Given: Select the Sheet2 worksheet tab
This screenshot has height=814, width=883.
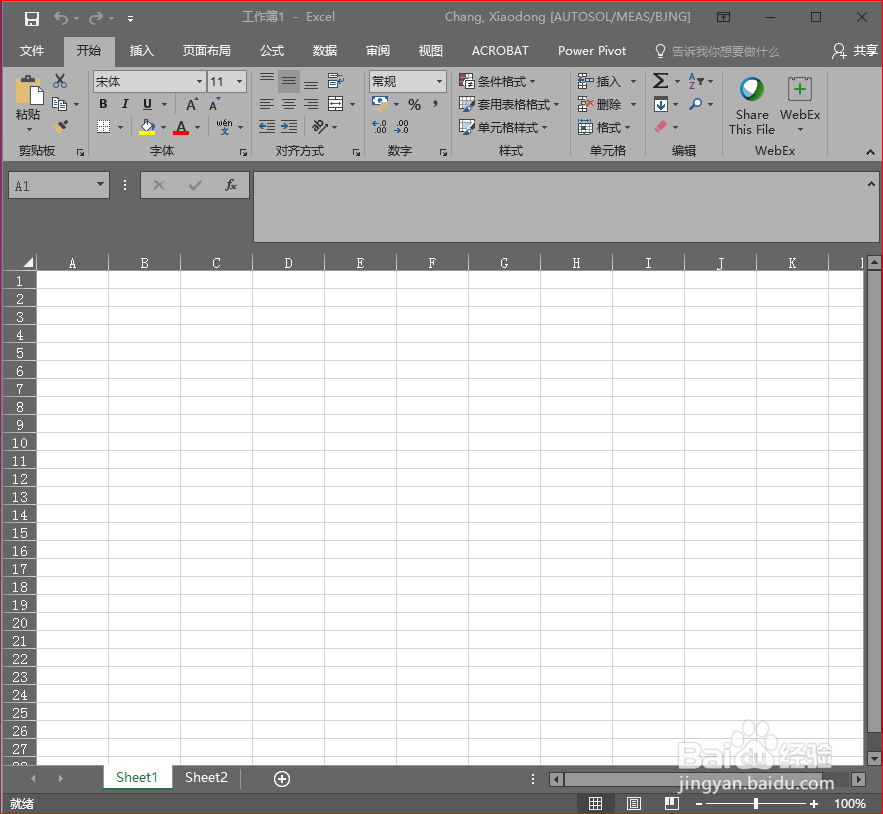Looking at the screenshot, I should [206, 777].
